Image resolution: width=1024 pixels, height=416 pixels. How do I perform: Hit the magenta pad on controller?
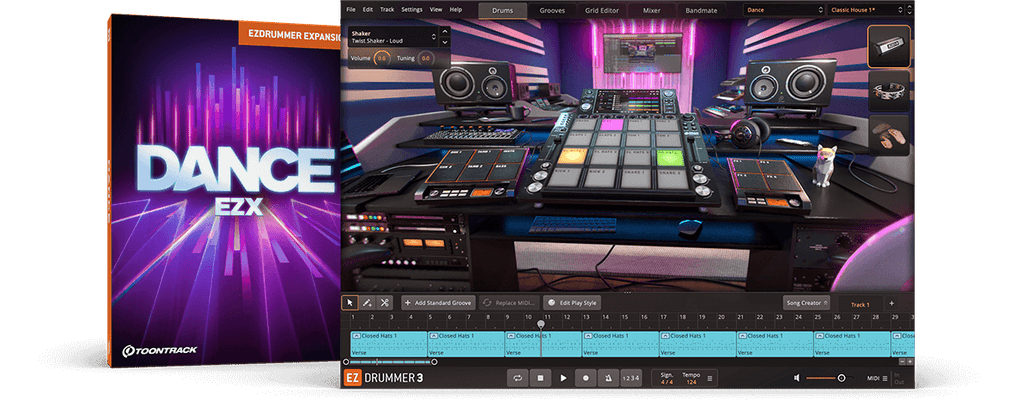(x=612, y=123)
